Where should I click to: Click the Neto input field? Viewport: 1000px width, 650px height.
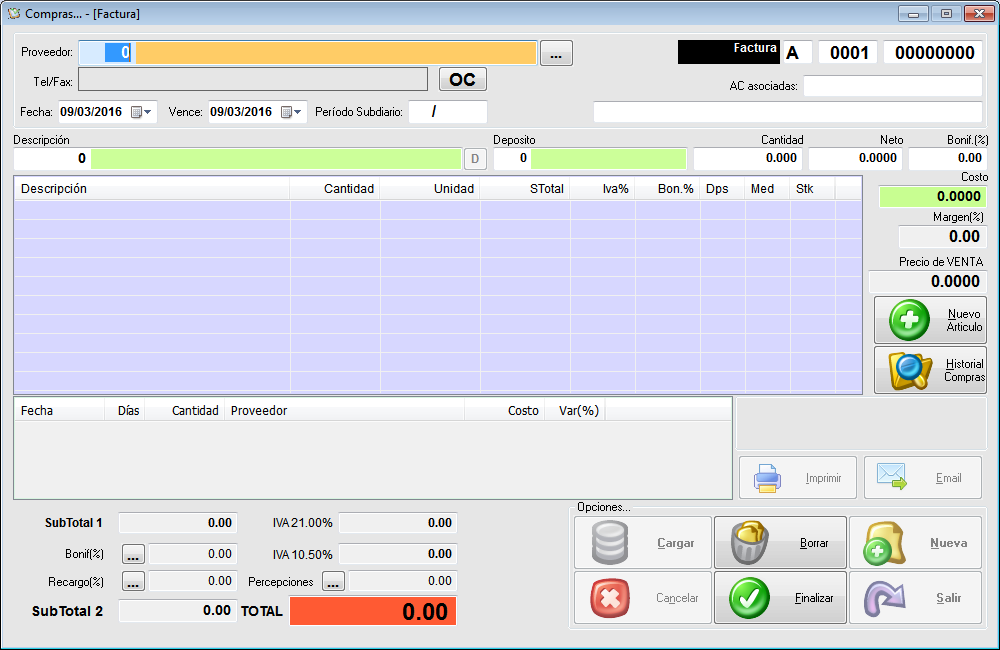click(855, 158)
